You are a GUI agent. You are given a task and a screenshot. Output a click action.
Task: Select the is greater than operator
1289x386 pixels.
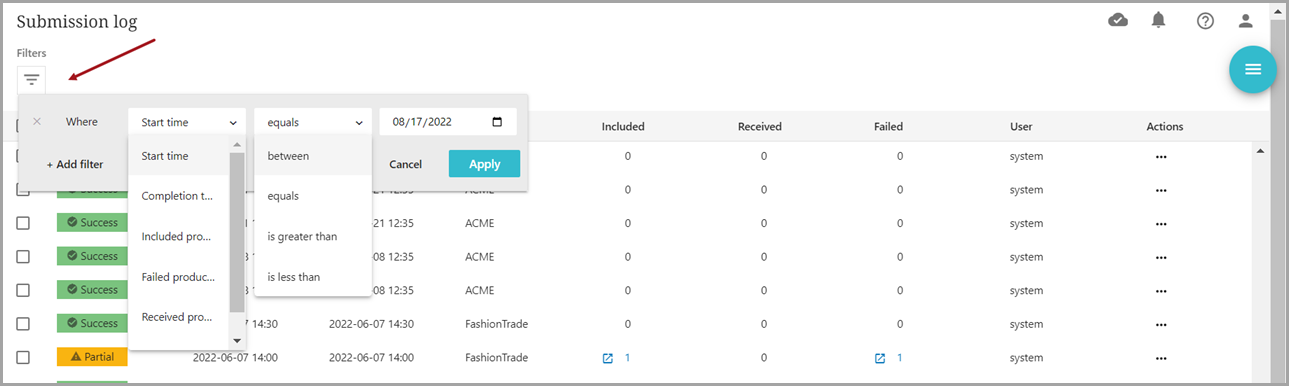(313, 236)
